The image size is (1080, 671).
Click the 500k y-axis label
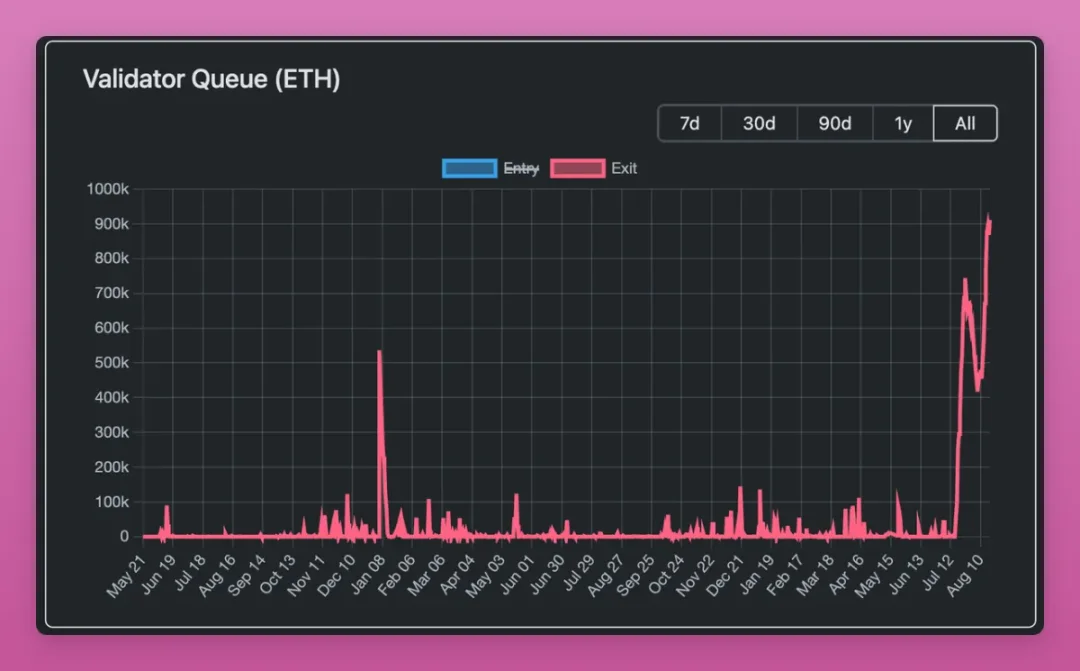pos(110,363)
